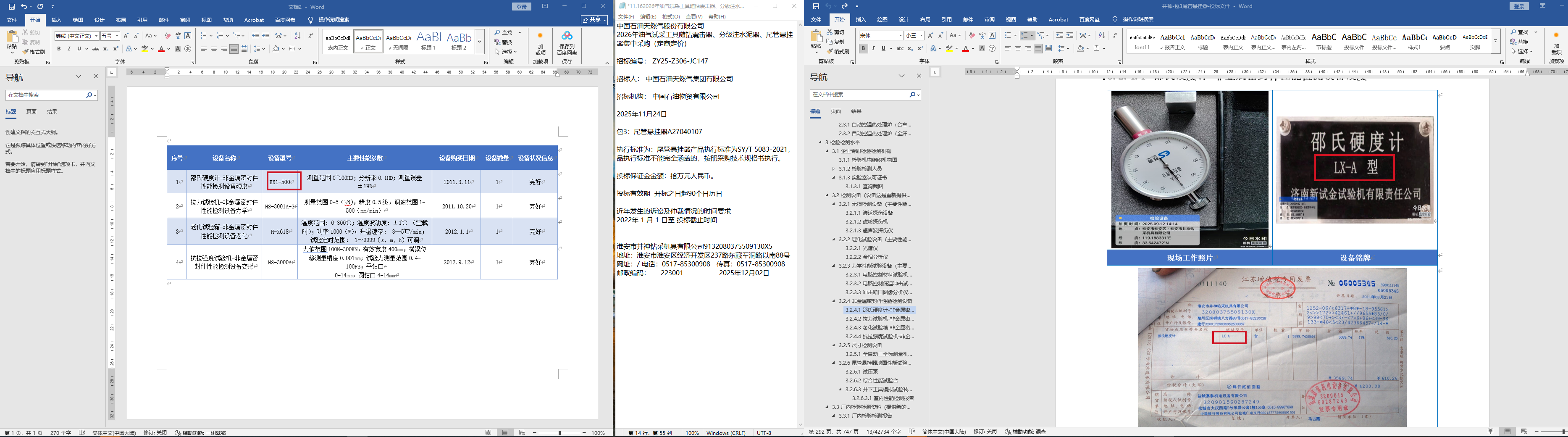Image resolution: width=1568 pixels, height=437 pixels.
Task: Click 共享 share button in 文档2 window
Action: [594, 20]
